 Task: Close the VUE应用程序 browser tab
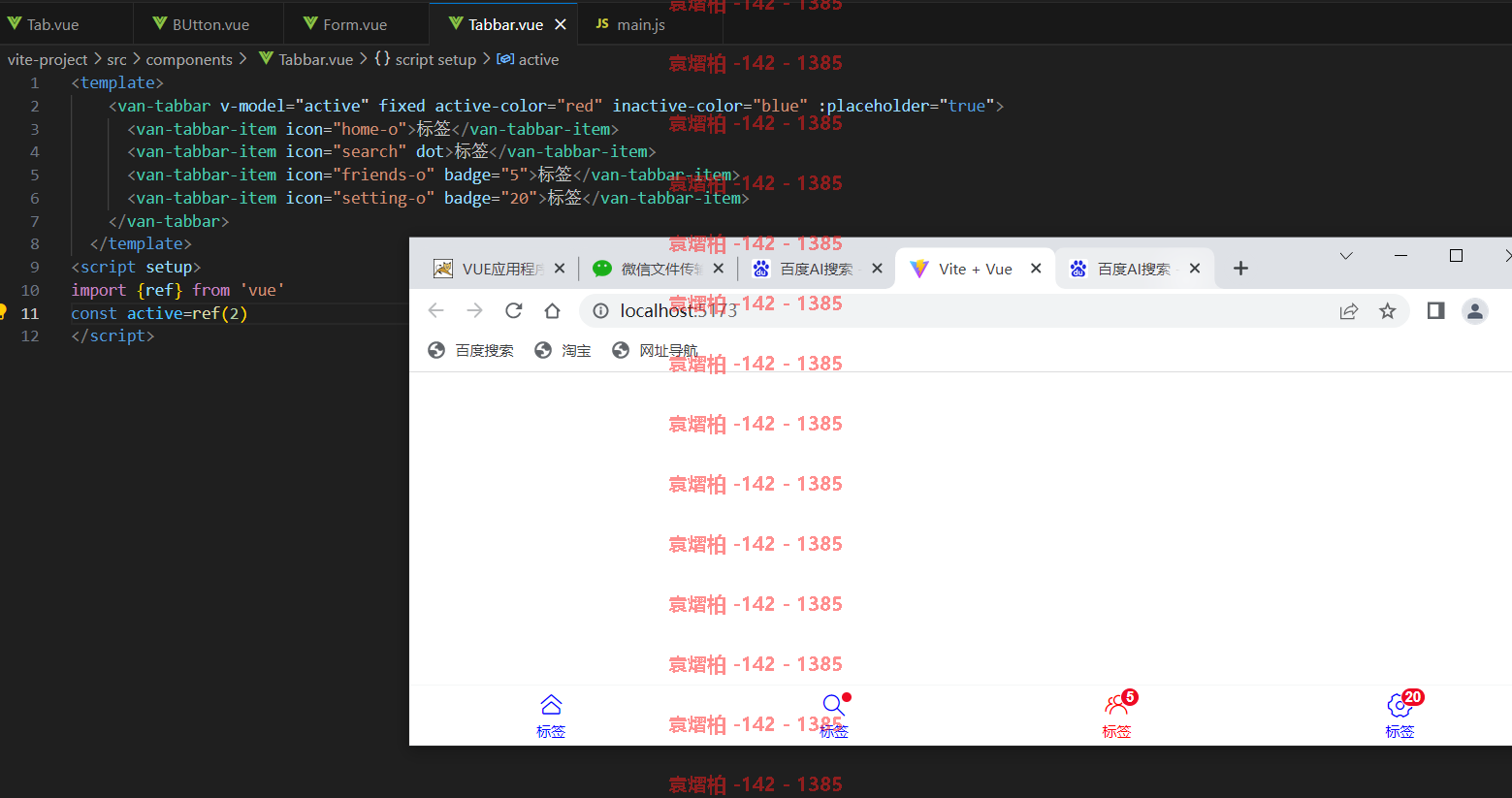(x=560, y=269)
